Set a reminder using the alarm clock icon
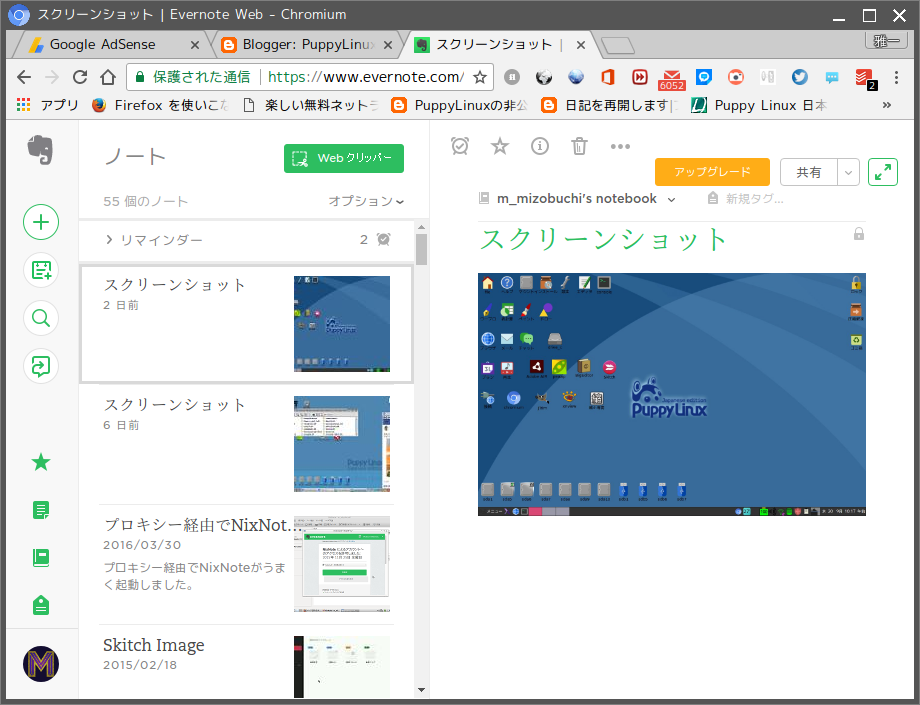920x705 pixels. 459,146
